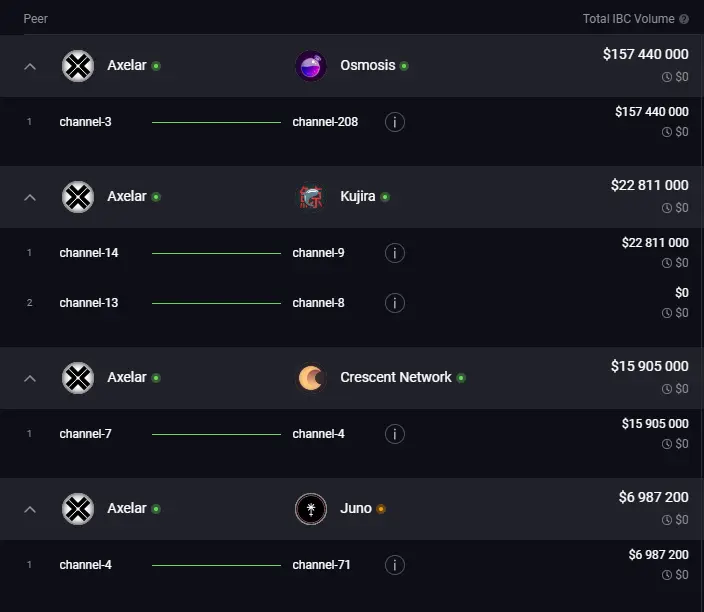Click the Juno chain logo icon

[311, 509]
